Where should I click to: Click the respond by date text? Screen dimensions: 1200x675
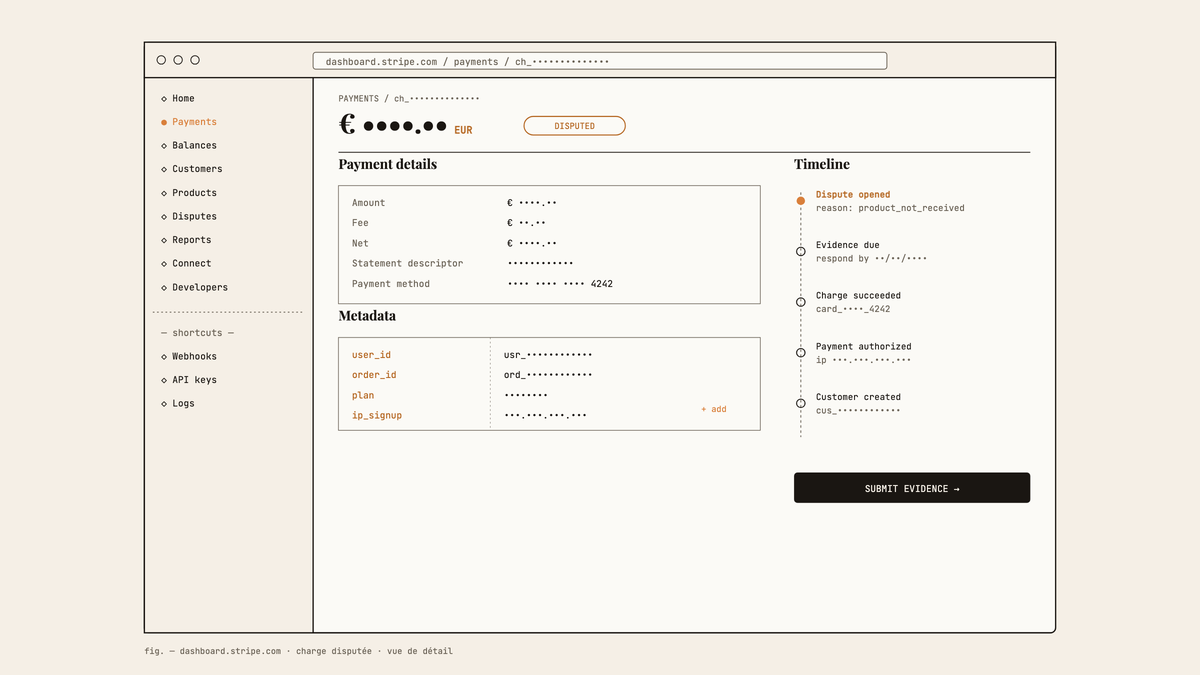871,258
